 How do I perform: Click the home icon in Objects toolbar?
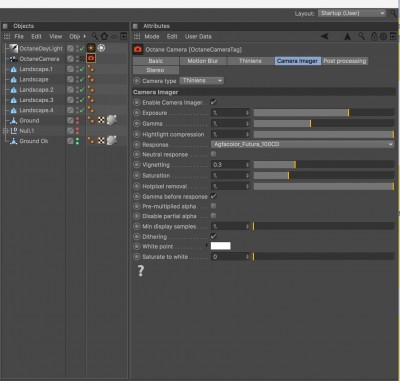[104, 36]
